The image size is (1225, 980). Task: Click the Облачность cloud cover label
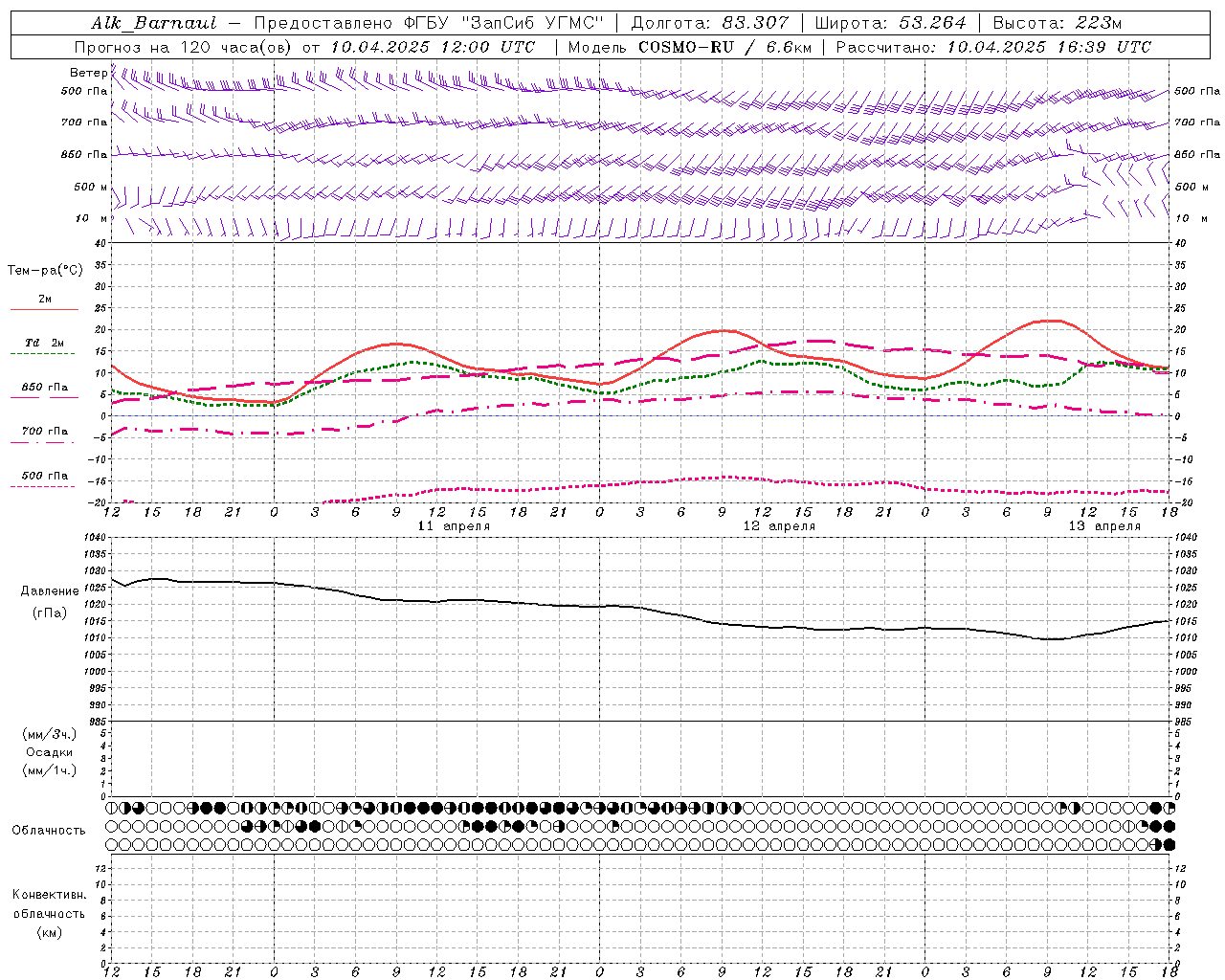(49, 831)
